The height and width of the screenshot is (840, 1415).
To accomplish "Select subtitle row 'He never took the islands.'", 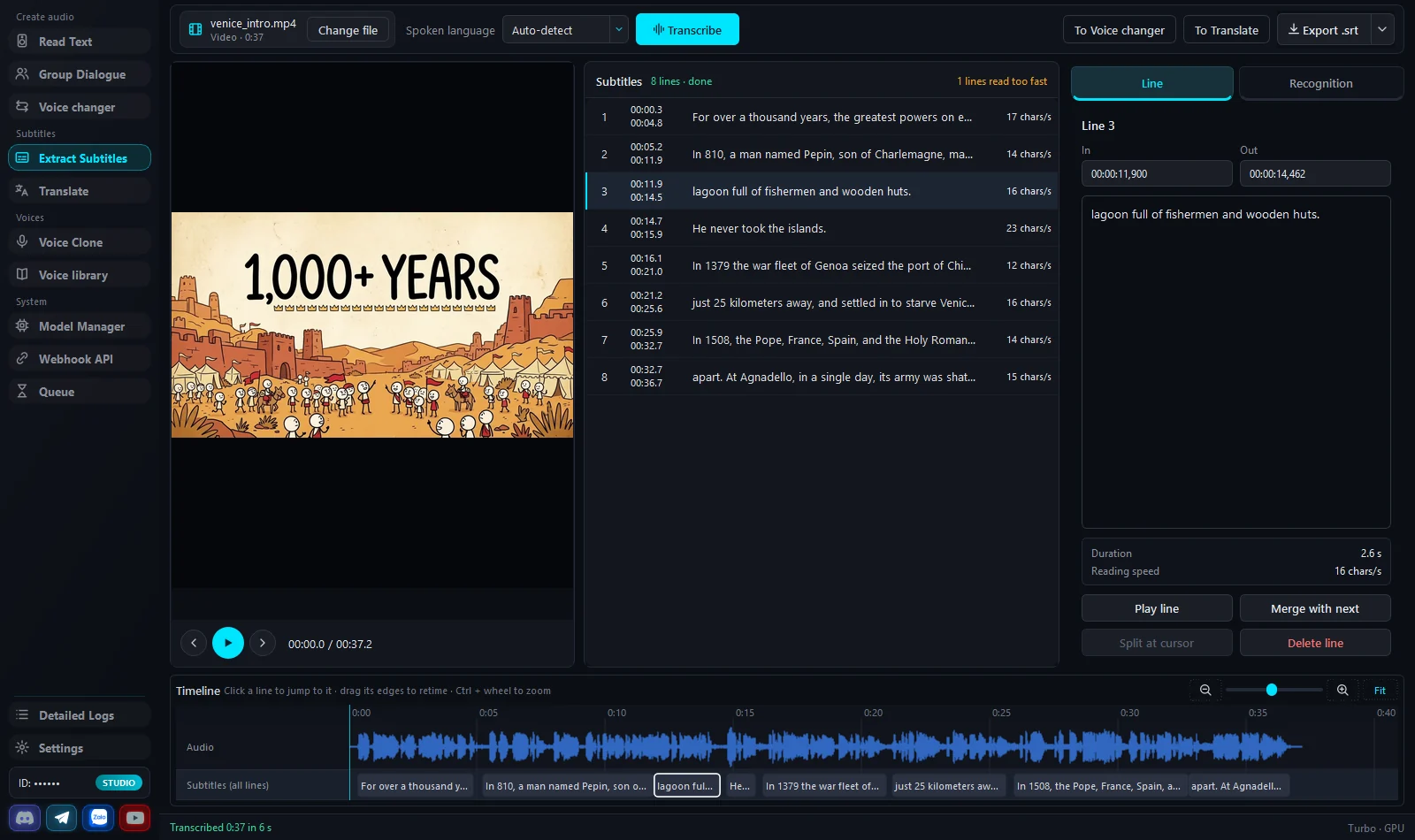I will [822, 228].
